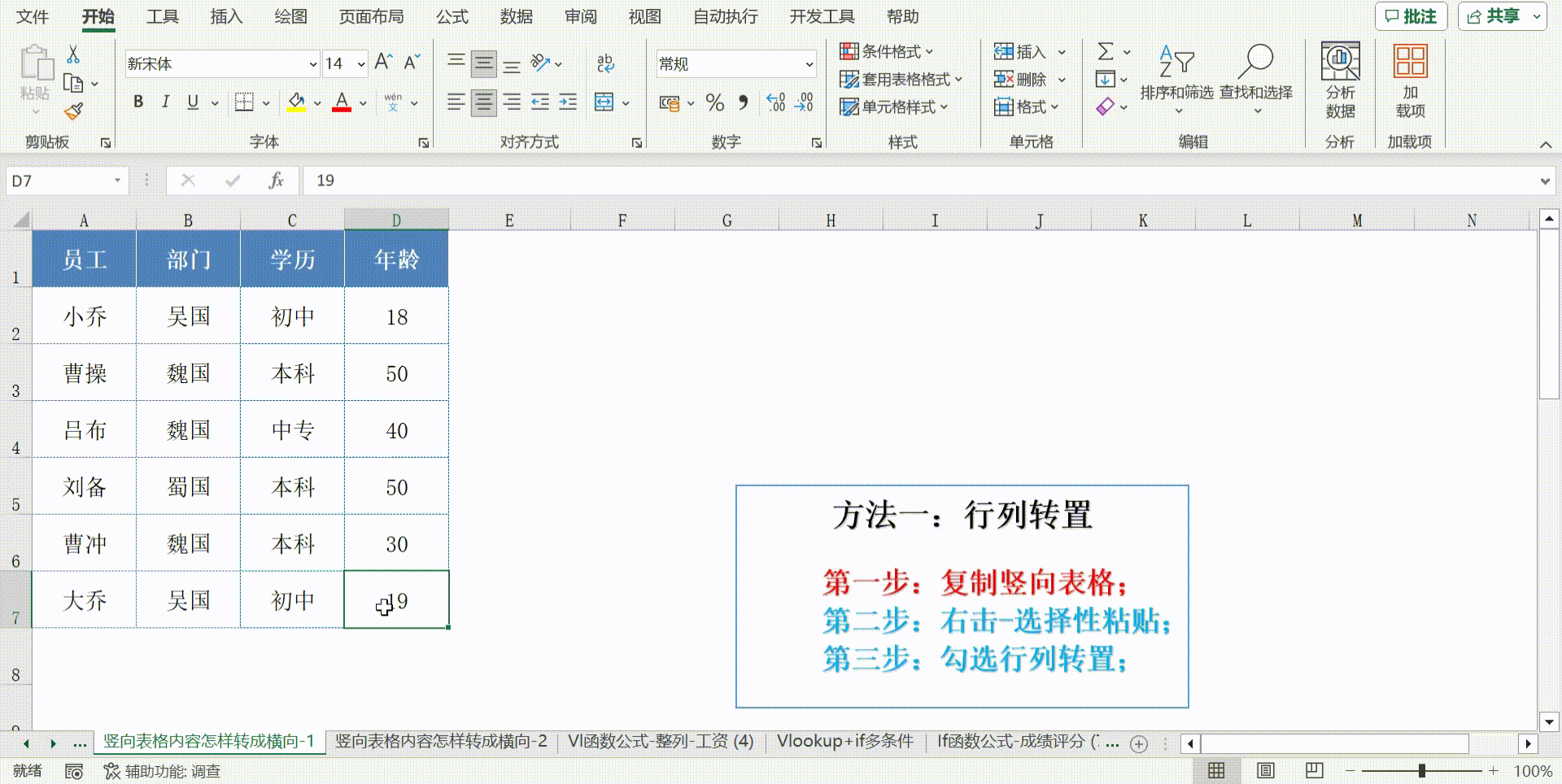Increase font size with the large A icon
Screen dimensions: 1562x784
[x=383, y=62]
